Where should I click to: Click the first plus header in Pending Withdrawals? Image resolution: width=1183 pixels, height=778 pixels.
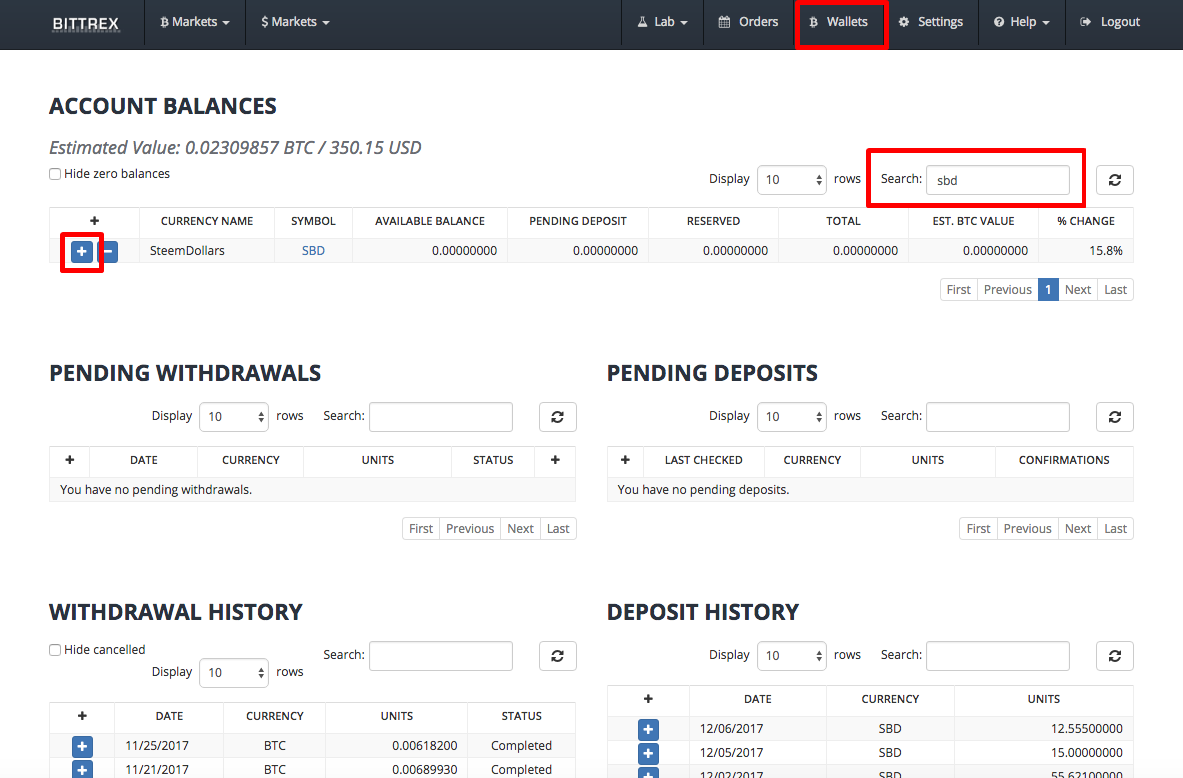tap(69, 460)
